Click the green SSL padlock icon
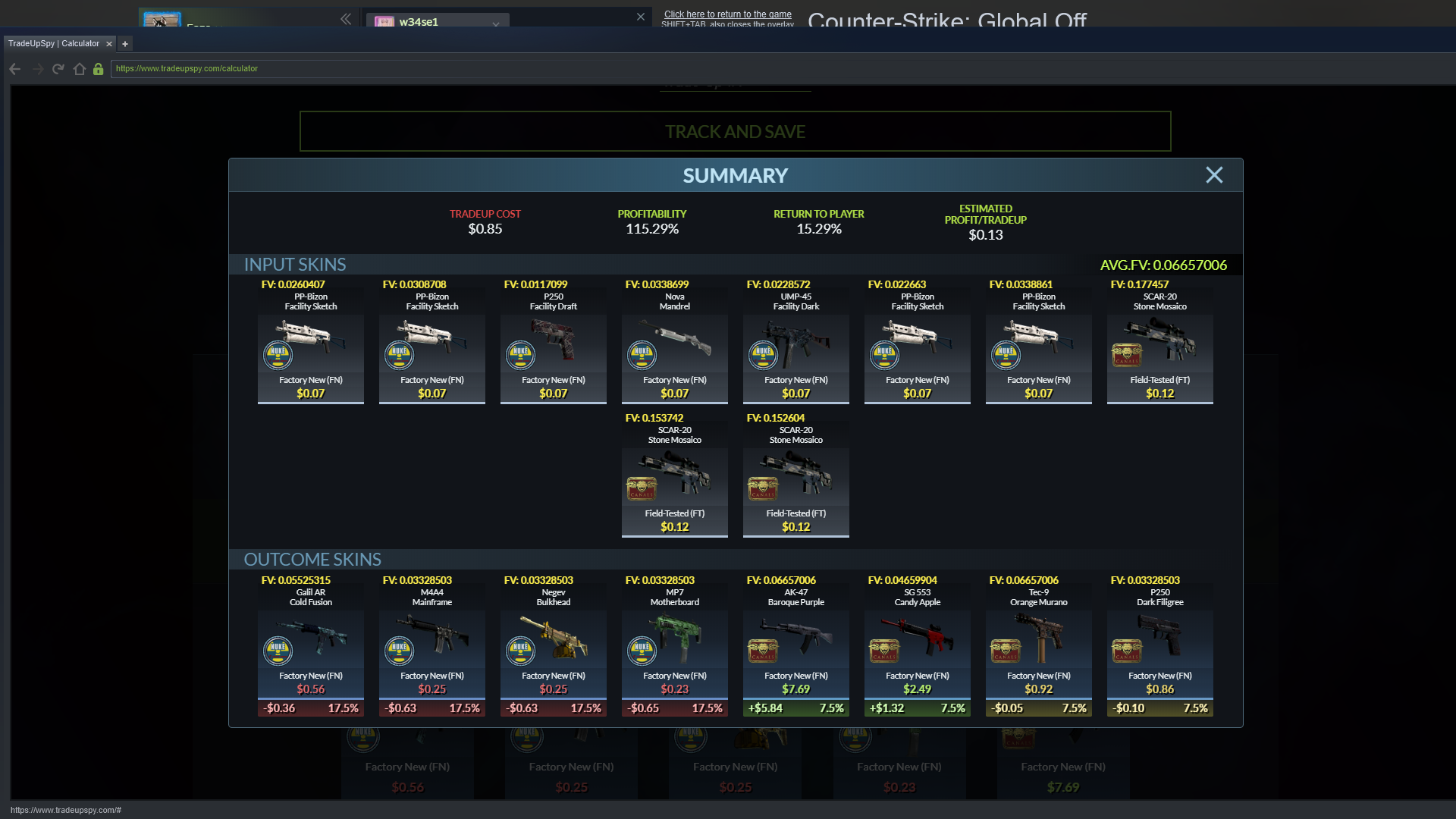The width and height of the screenshot is (1456, 819). (x=98, y=69)
